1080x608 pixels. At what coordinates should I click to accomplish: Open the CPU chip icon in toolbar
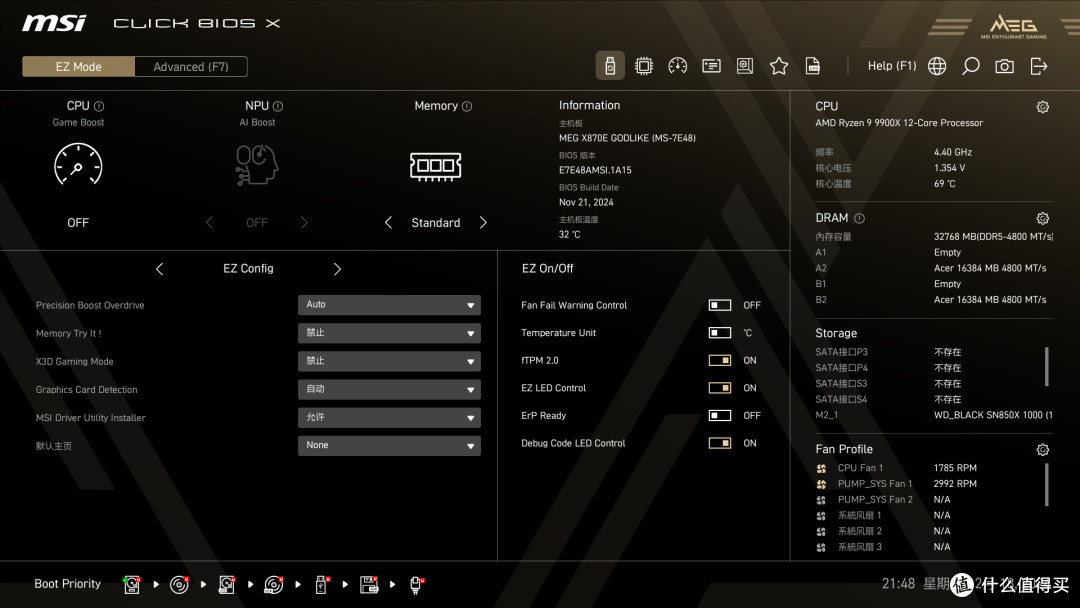[643, 66]
